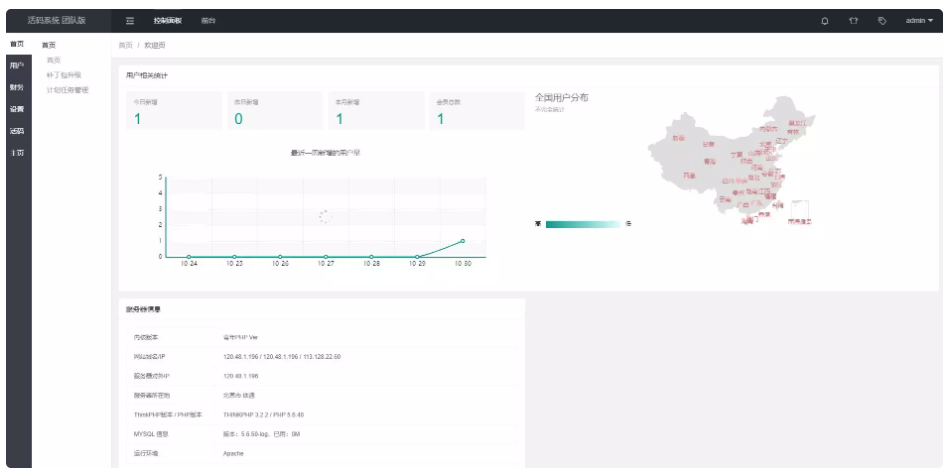Open 计划任务管理 in the submenu
This screenshot has height=475, width=949.
pyautogui.click(x=67, y=90)
